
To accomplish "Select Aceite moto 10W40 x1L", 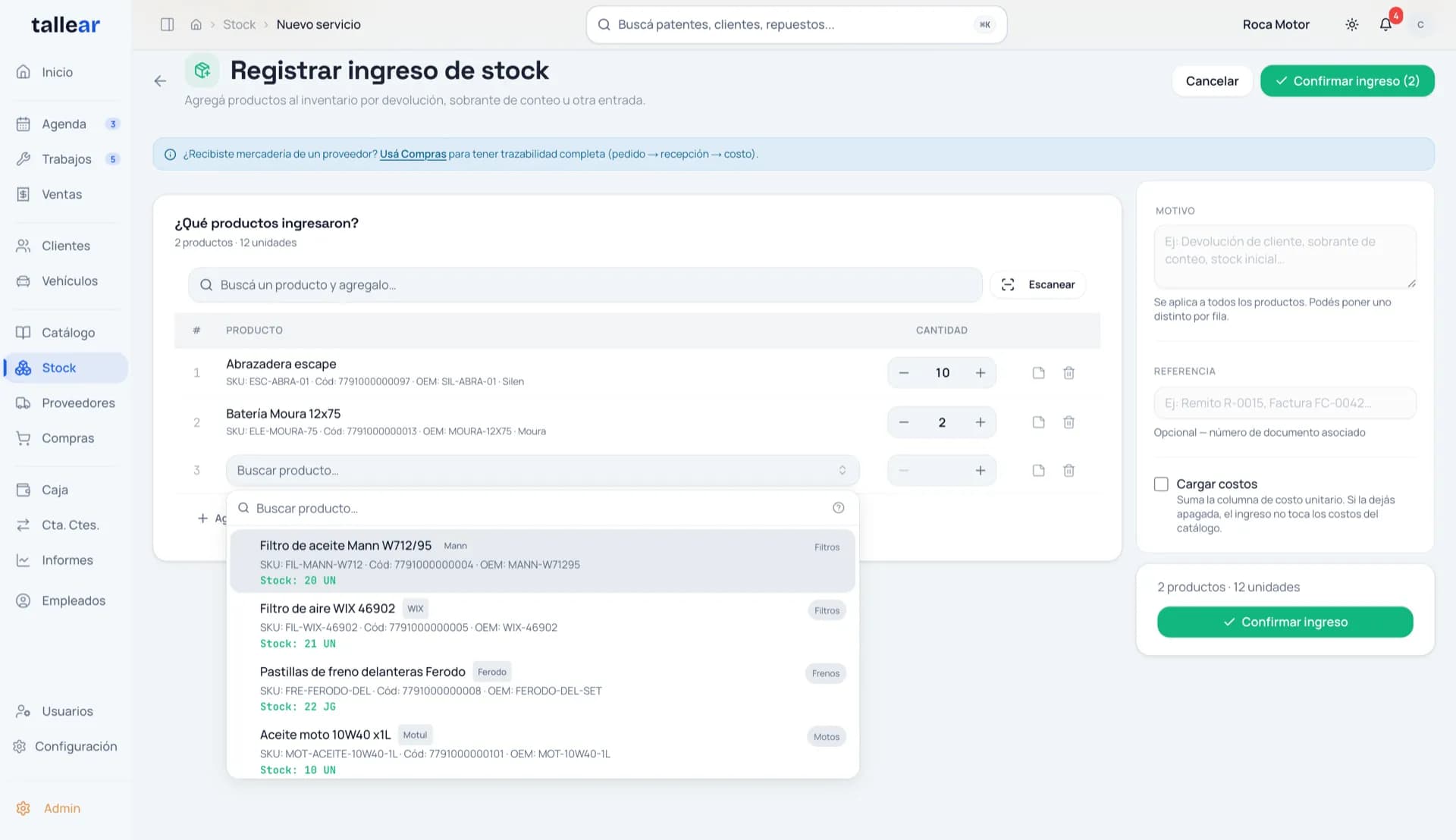I will 542,751.
